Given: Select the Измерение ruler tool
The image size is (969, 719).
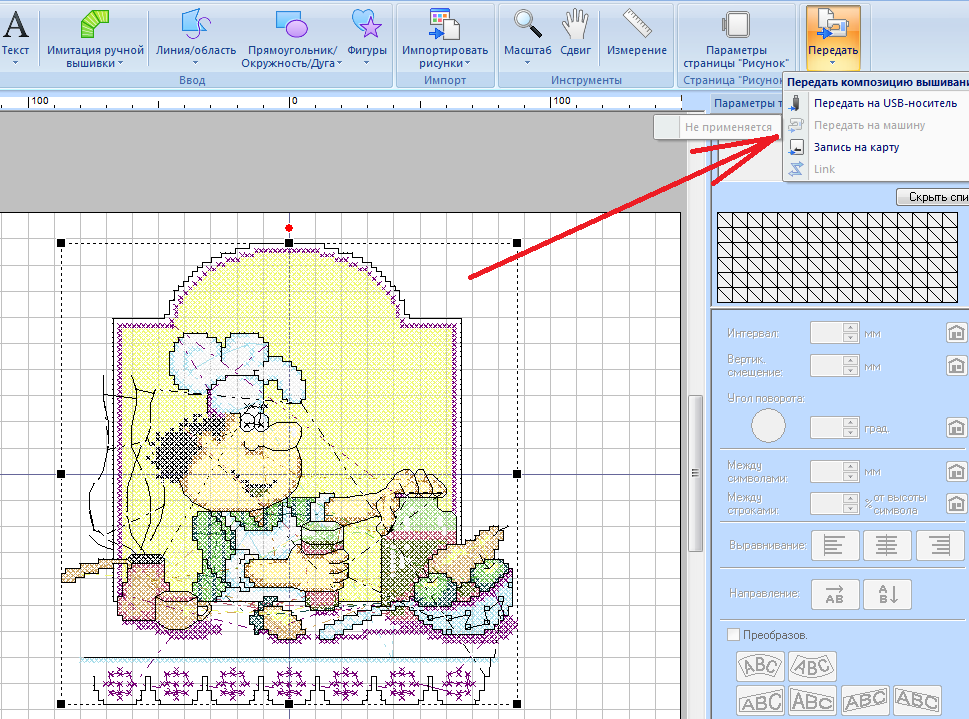Looking at the screenshot, I should (x=637, y=23).
